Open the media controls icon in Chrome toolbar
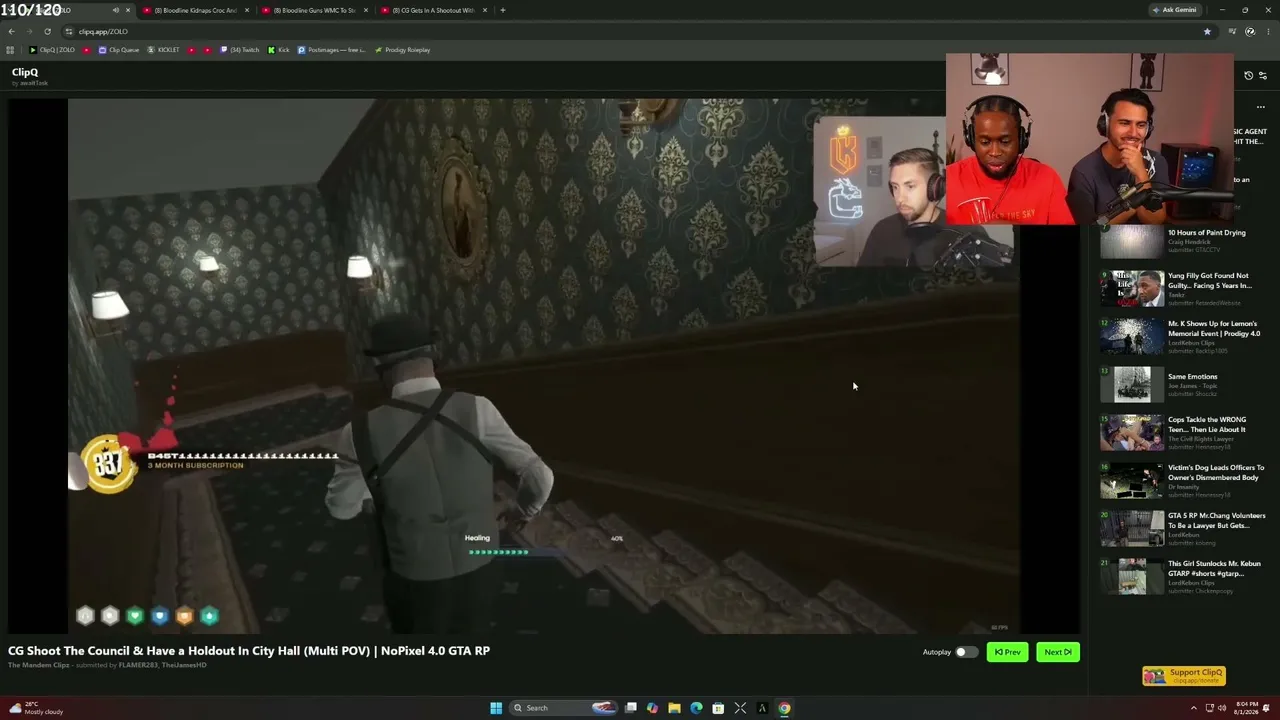Viewport: 1280px width, 720px height. click(x=1232, y=31)
